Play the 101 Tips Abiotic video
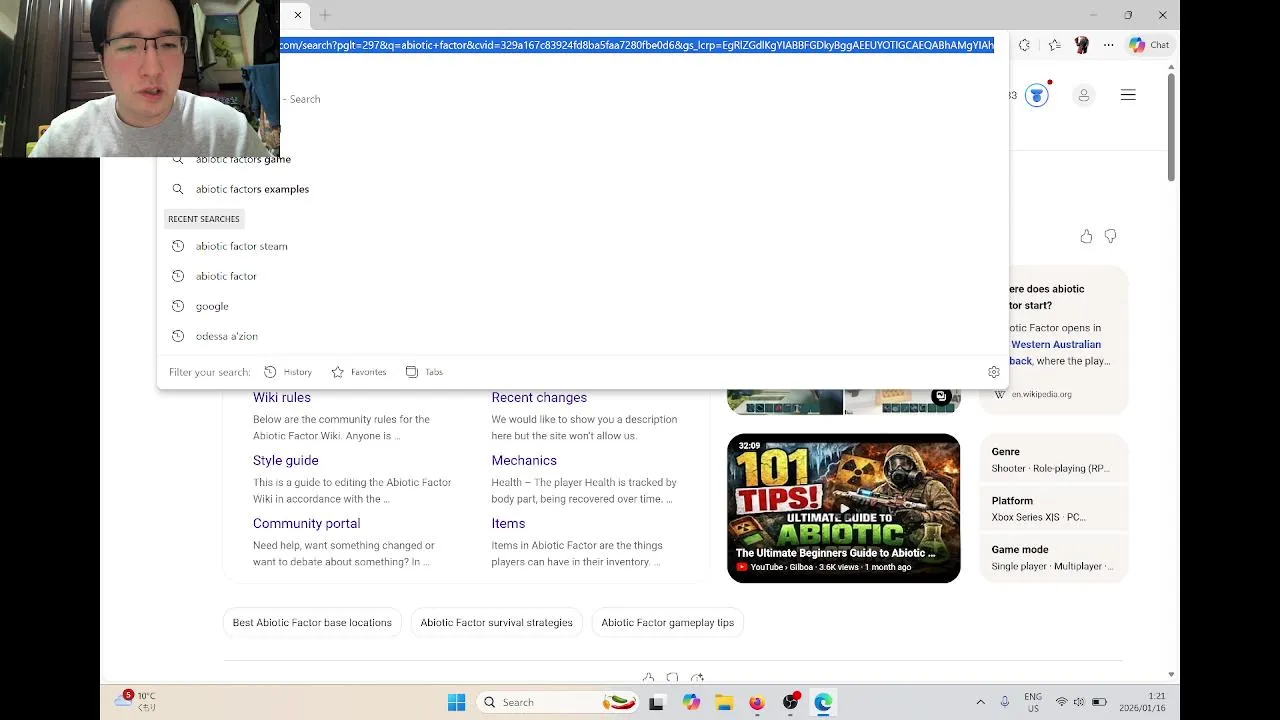This screenshot has height=720, width=1280. click(843, 508)
